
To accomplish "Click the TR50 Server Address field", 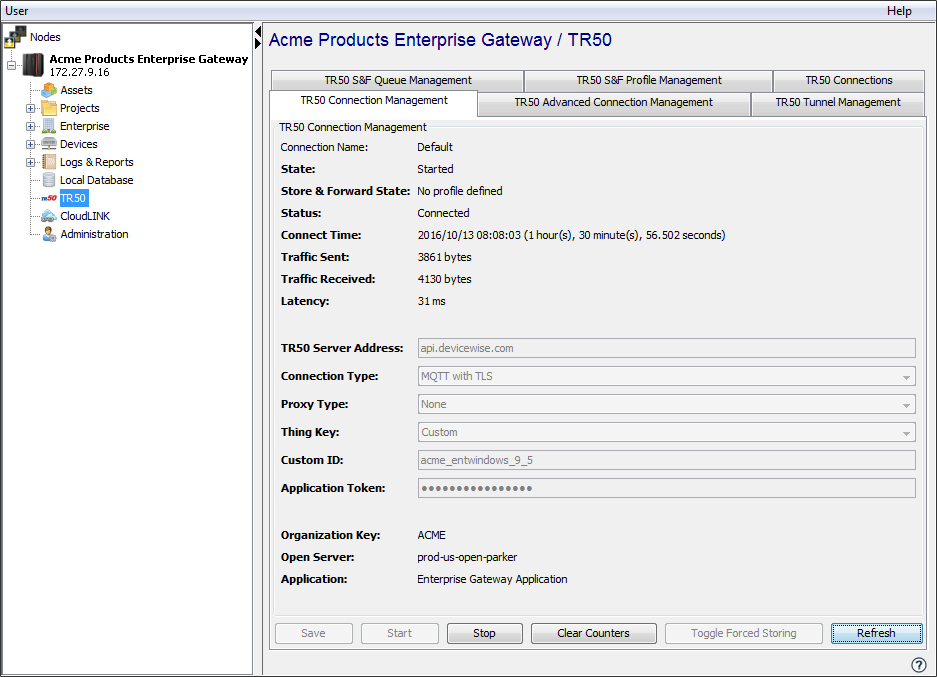I will point(666,348).
